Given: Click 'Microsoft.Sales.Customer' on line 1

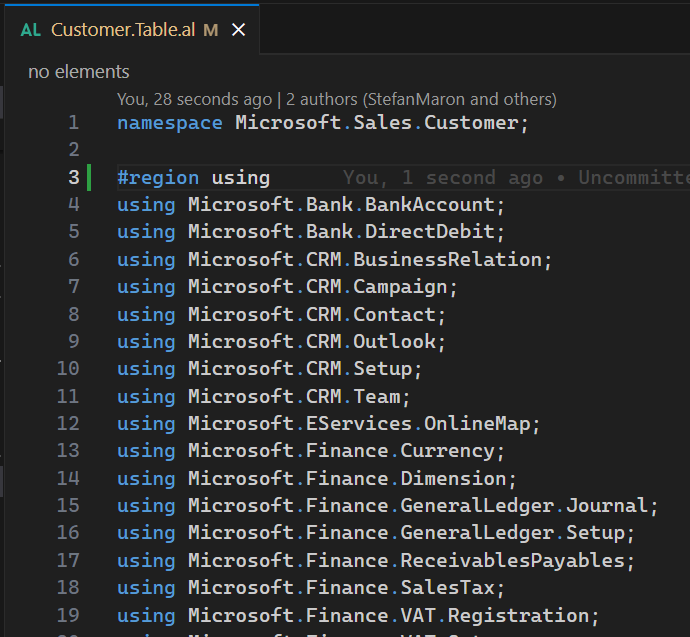Looking at the screenshot, I should tap(377, 123).
